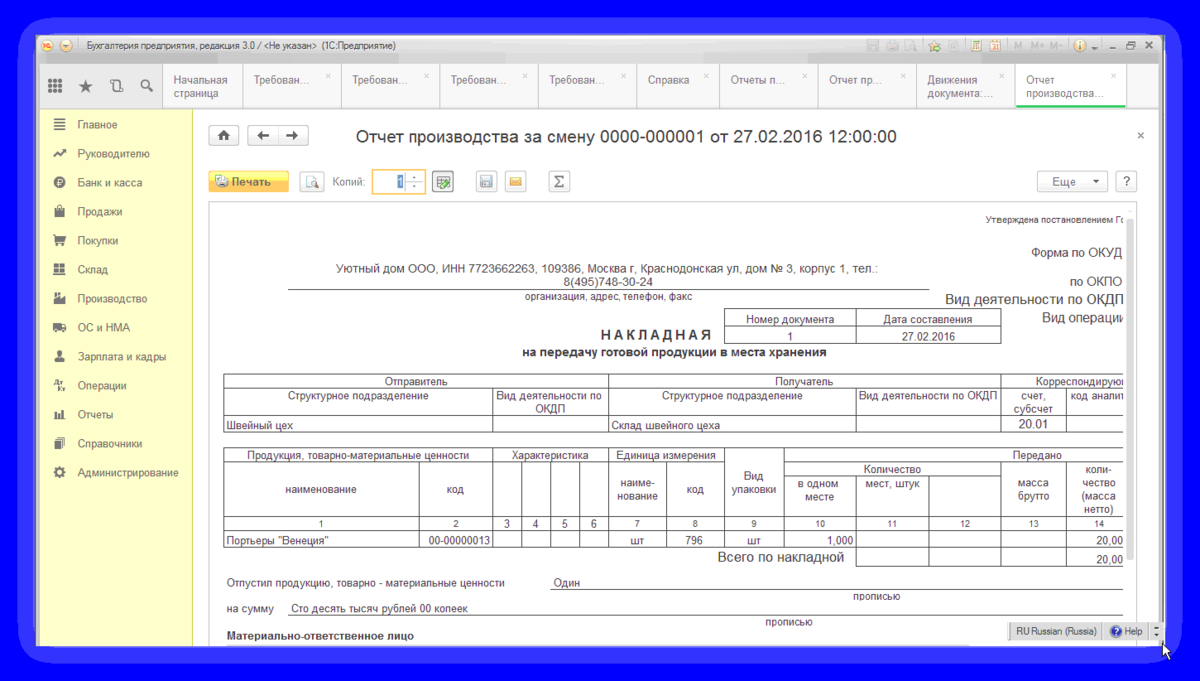Open the Производство section
Screen dimensions: 1200x681
[x=112, y=299]
